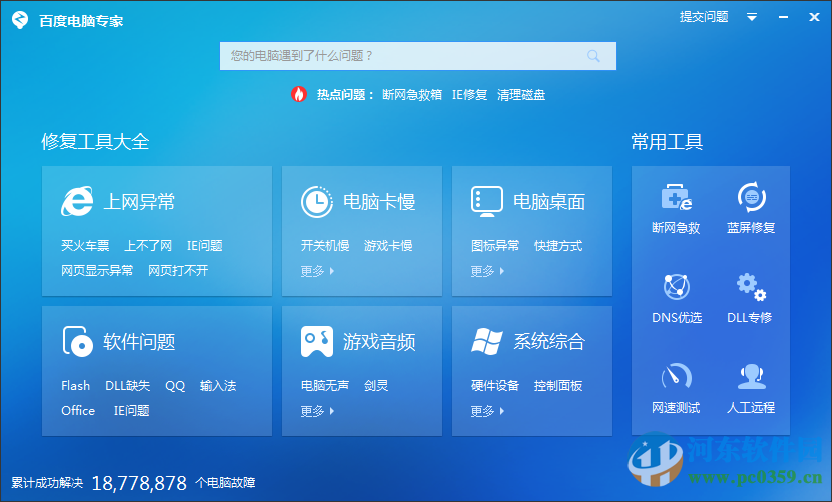Open the DNS优选 globe tool
This screenshot has height=502, width=832.
677,287
